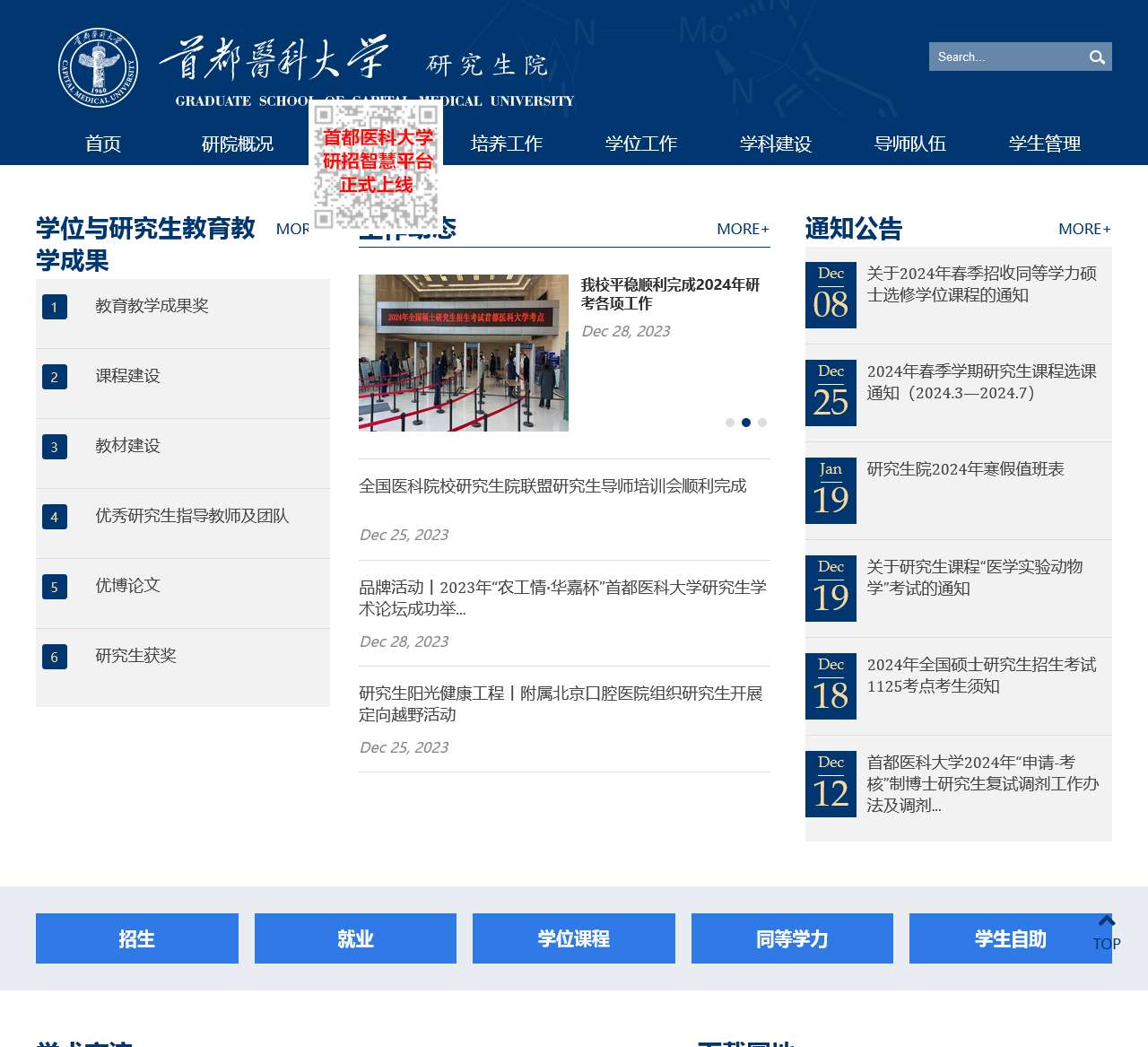Click the 通知公告 section heading

click(854, 229)
